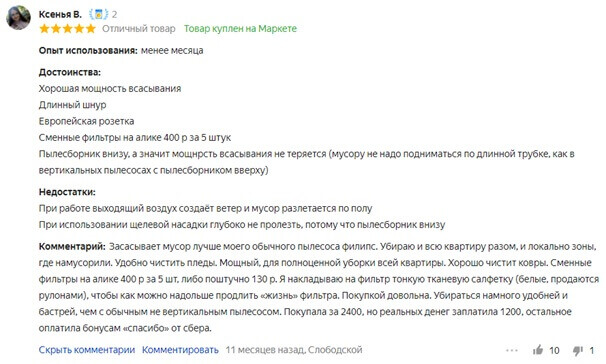Click the fourth rating star
606x364 pixels.
79,29
